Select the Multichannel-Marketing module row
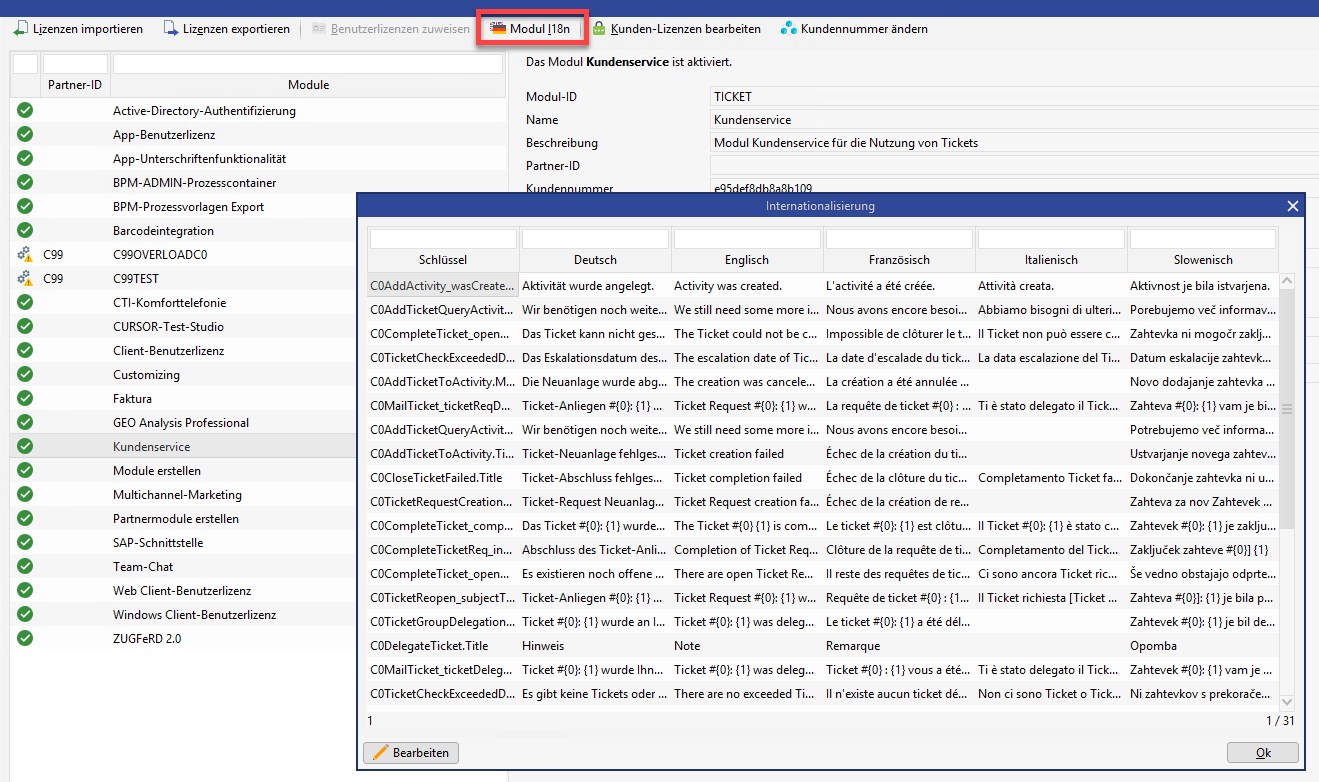This screenshot has height=782, width=1319. point(177,495)
